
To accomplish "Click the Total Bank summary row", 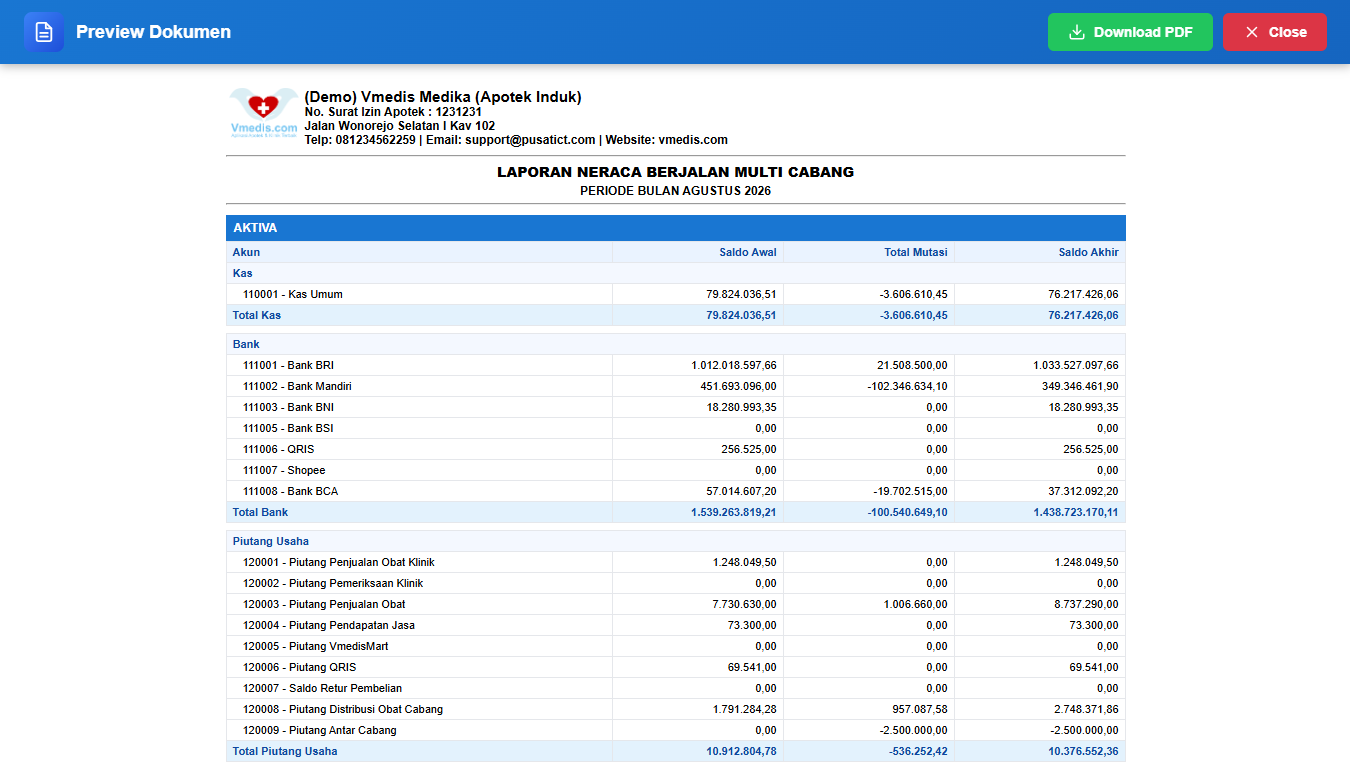I will 676,512.
